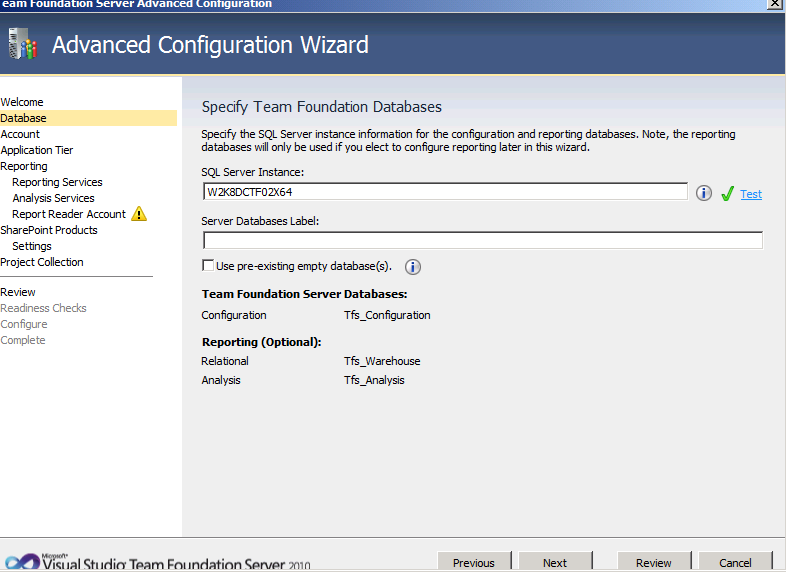Open Application Tier wizard step
786x572 pixels.
point(37,150)
